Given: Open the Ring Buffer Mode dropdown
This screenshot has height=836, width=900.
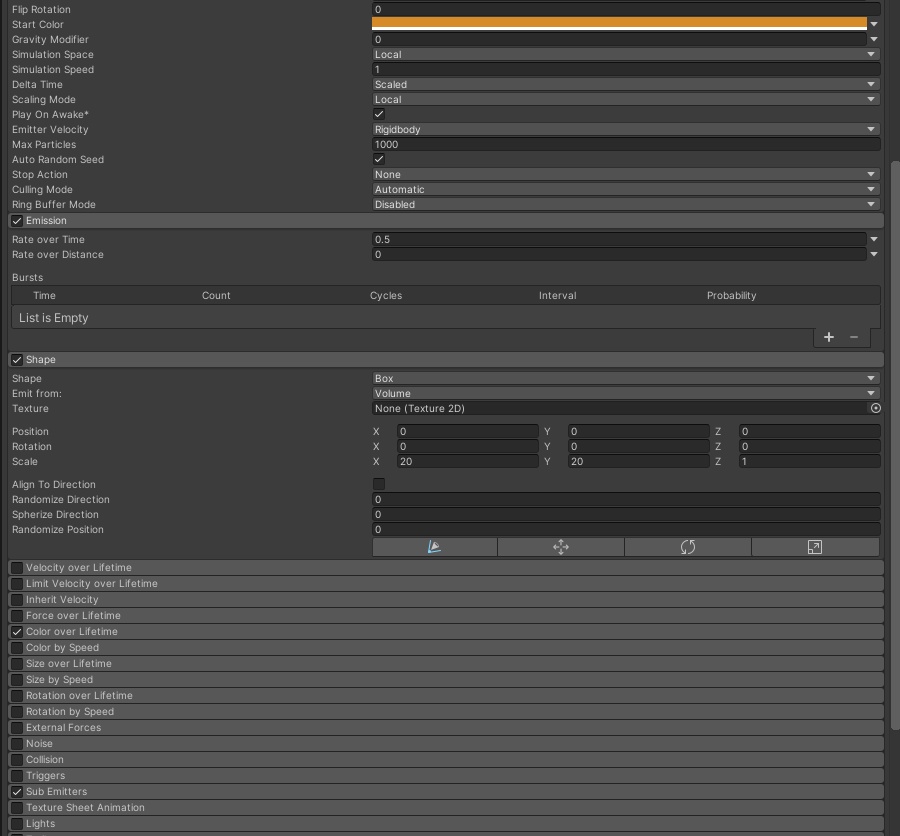Looking at the screenshot, I should point(626,204).
